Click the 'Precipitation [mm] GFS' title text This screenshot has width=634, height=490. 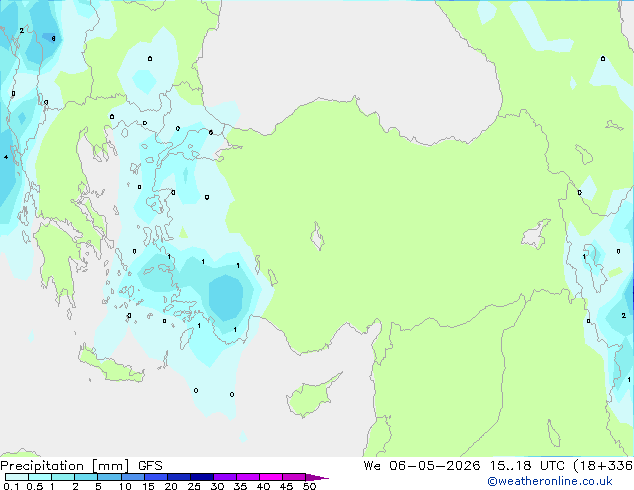pyautogui.click(x=81, y=466)
